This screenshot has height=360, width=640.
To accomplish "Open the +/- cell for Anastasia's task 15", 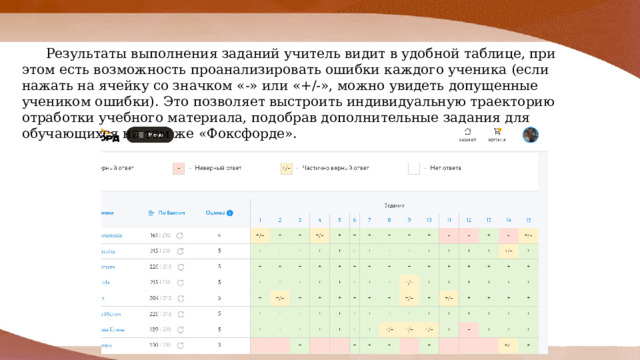I will coord(529,236).
